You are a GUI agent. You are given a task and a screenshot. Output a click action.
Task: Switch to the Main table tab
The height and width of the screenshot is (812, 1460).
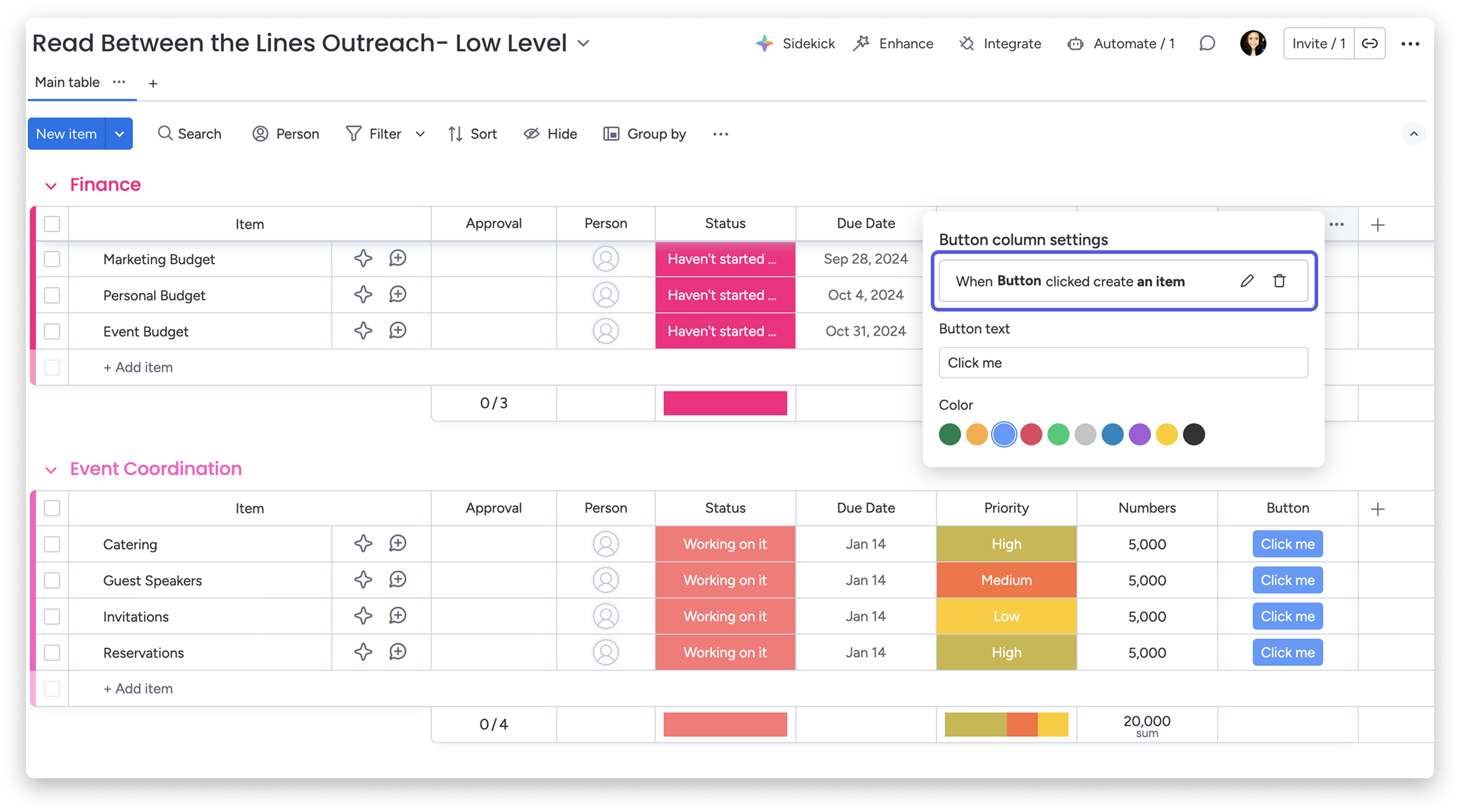(67, 82)
